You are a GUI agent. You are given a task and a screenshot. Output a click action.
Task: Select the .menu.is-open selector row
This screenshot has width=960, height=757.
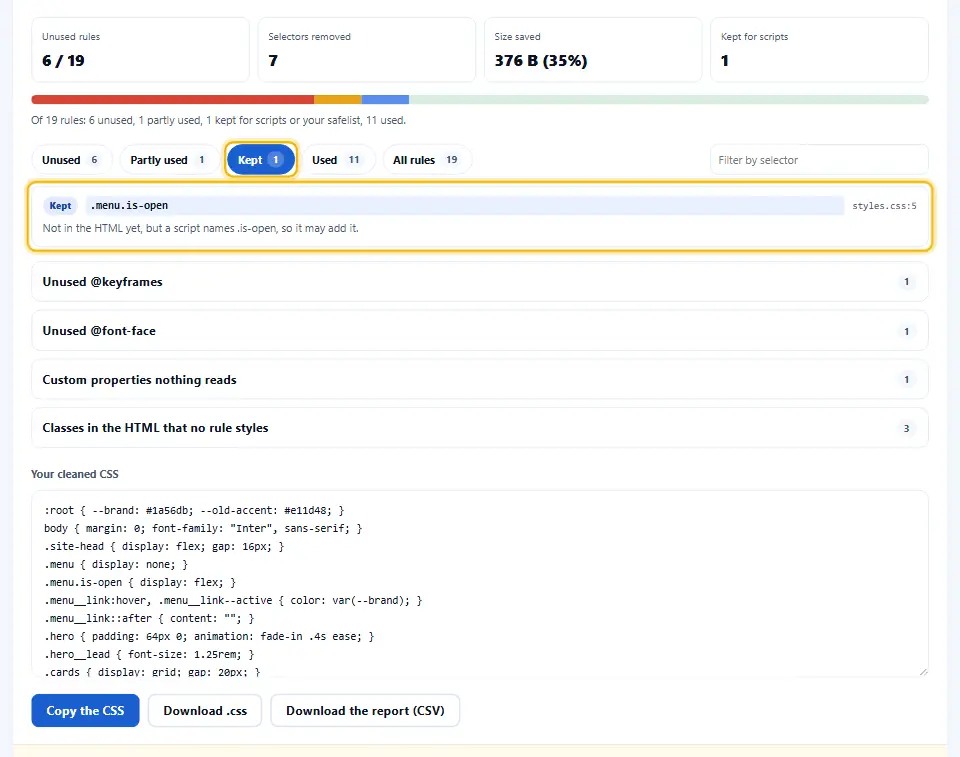[480, 216]
